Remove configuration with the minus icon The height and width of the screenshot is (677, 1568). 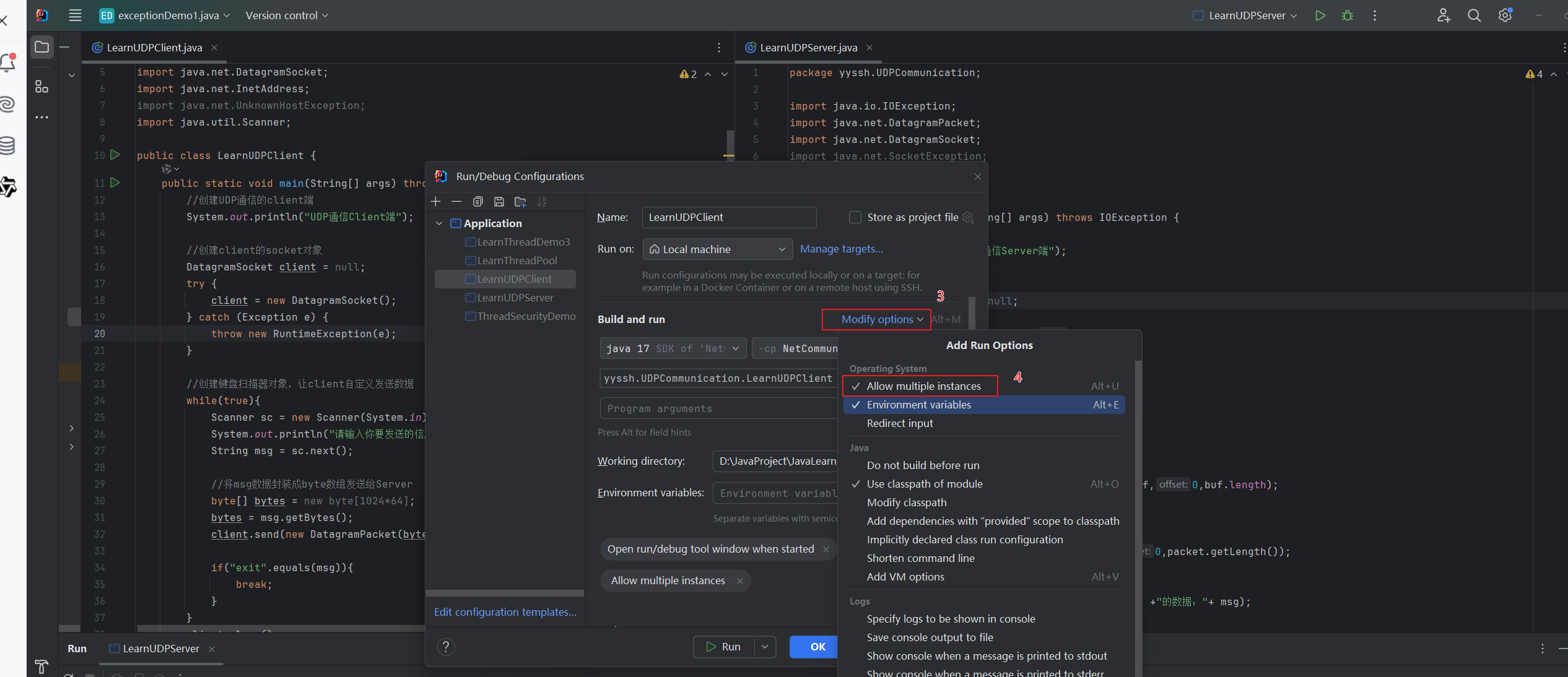(456, 202)
